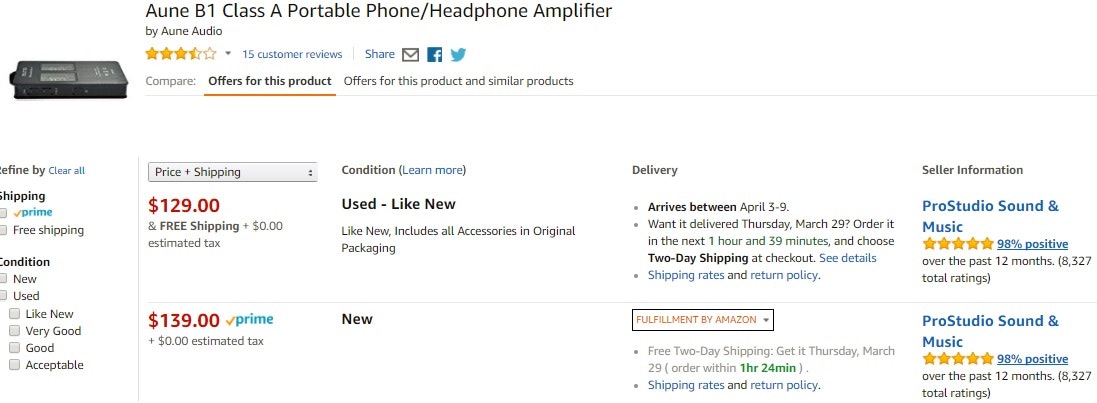Screen dimensions: 1097x403
Task: Switch to offers for similar products tab
Action: click(x=458, y=81)
